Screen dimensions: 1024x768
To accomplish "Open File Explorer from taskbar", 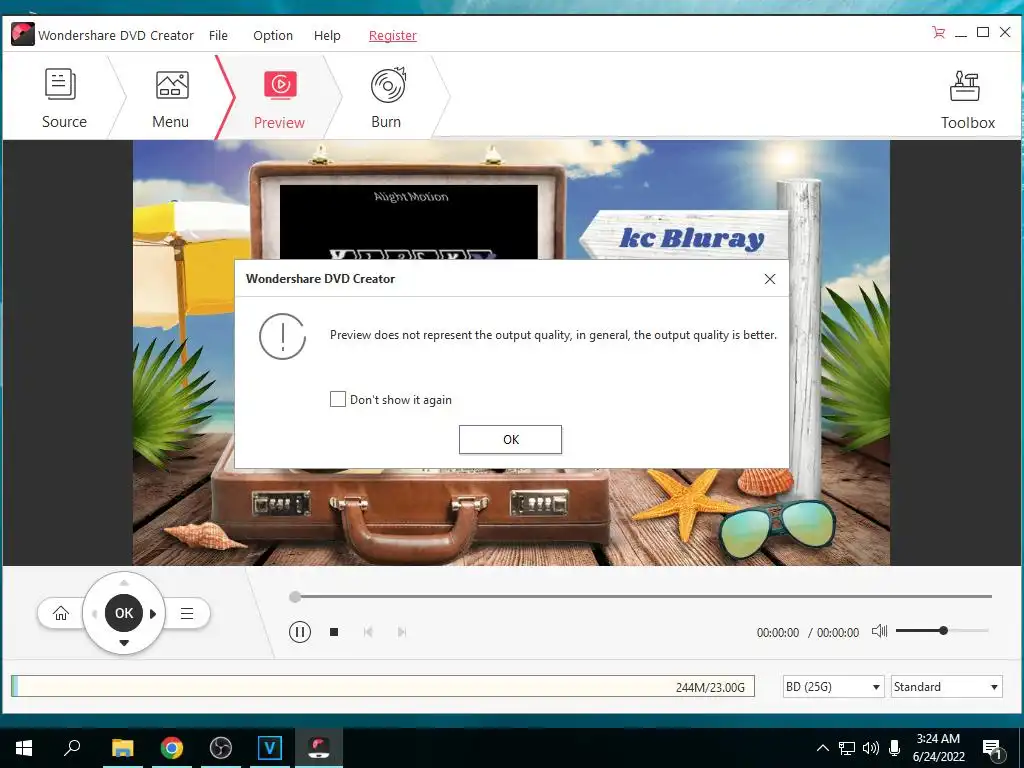I will tap(122, 748).
